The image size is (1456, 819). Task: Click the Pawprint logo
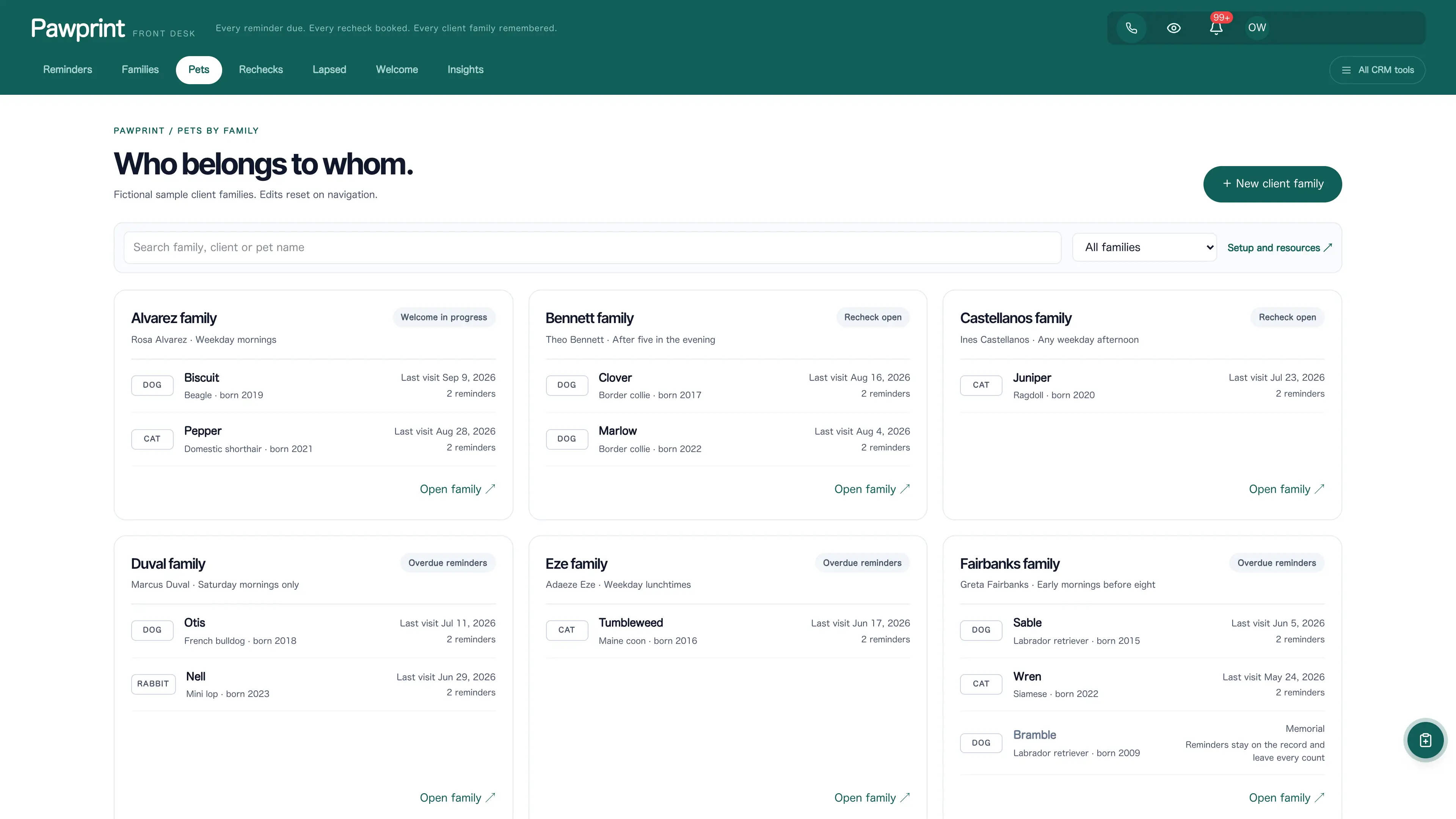coord(78,28)
